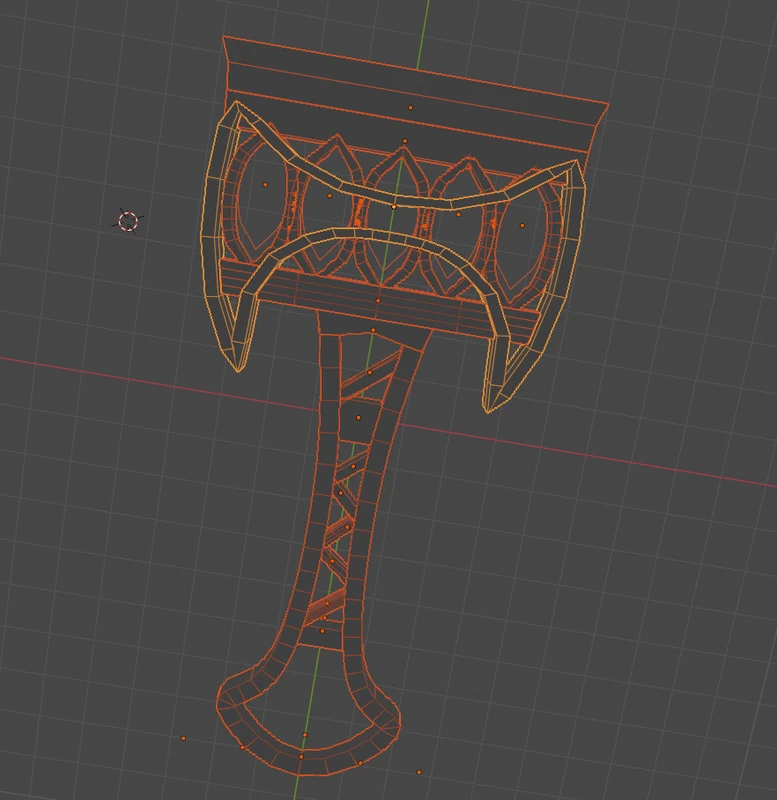Select the origin dot on the horizontal crossbar
The height and width of the screenshot is (800, 777).
pyautogui.click(x=378, y=301)
